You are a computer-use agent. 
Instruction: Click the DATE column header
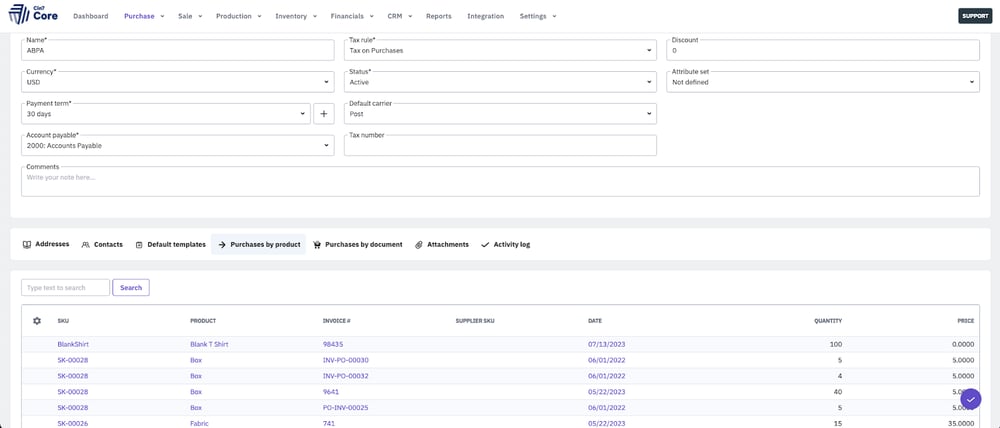(594, 321)
